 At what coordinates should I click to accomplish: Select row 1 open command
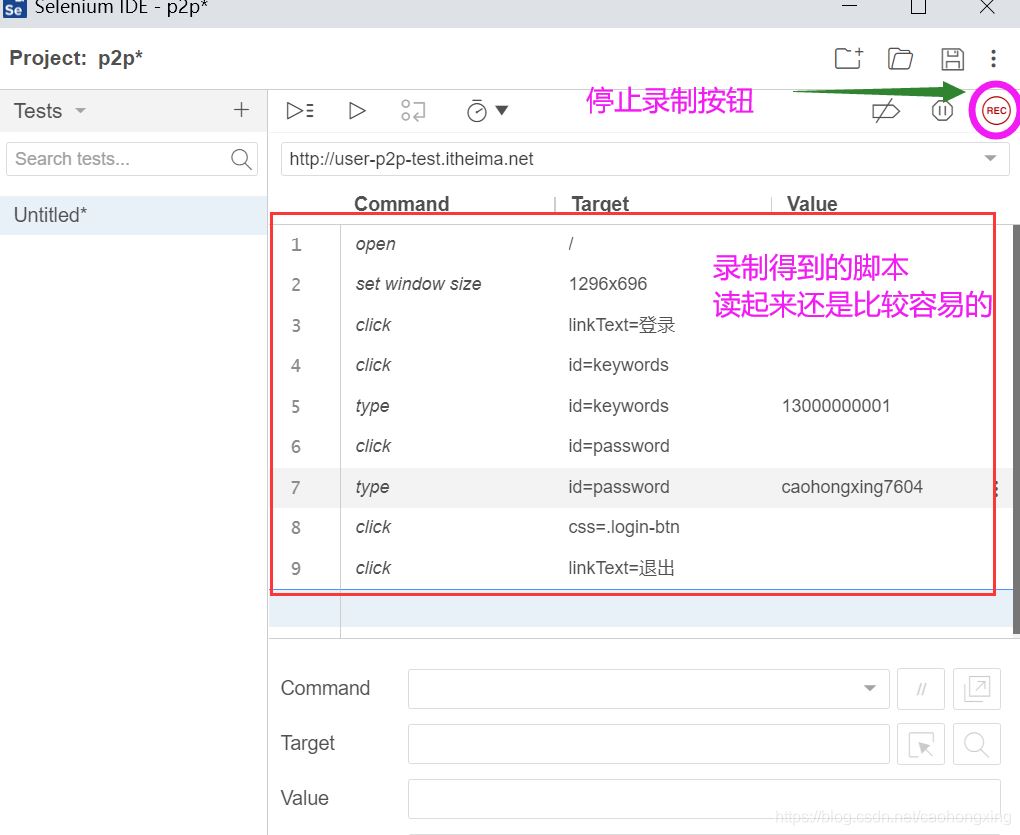641,245
